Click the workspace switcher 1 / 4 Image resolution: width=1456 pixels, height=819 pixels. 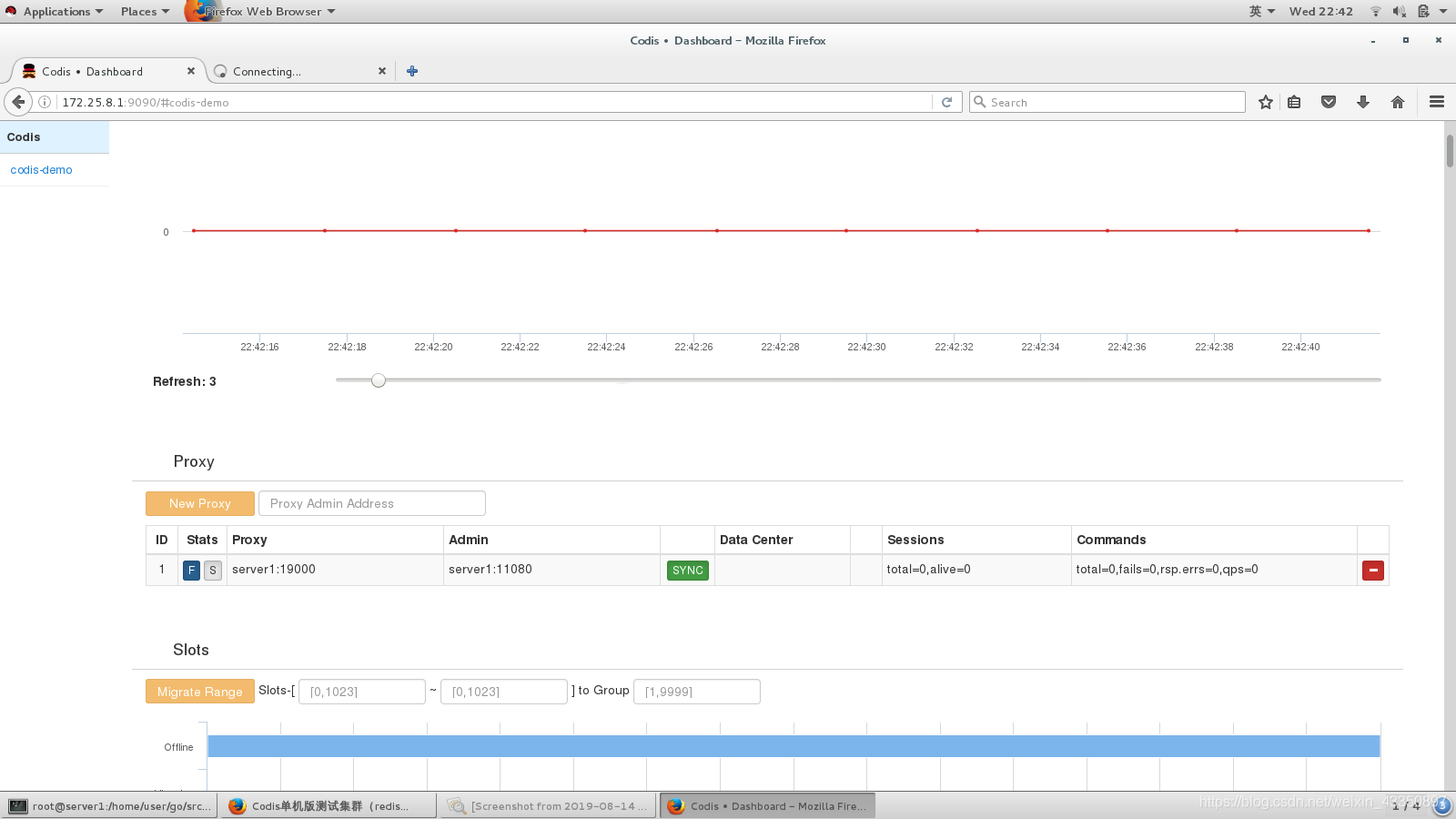1406,806
